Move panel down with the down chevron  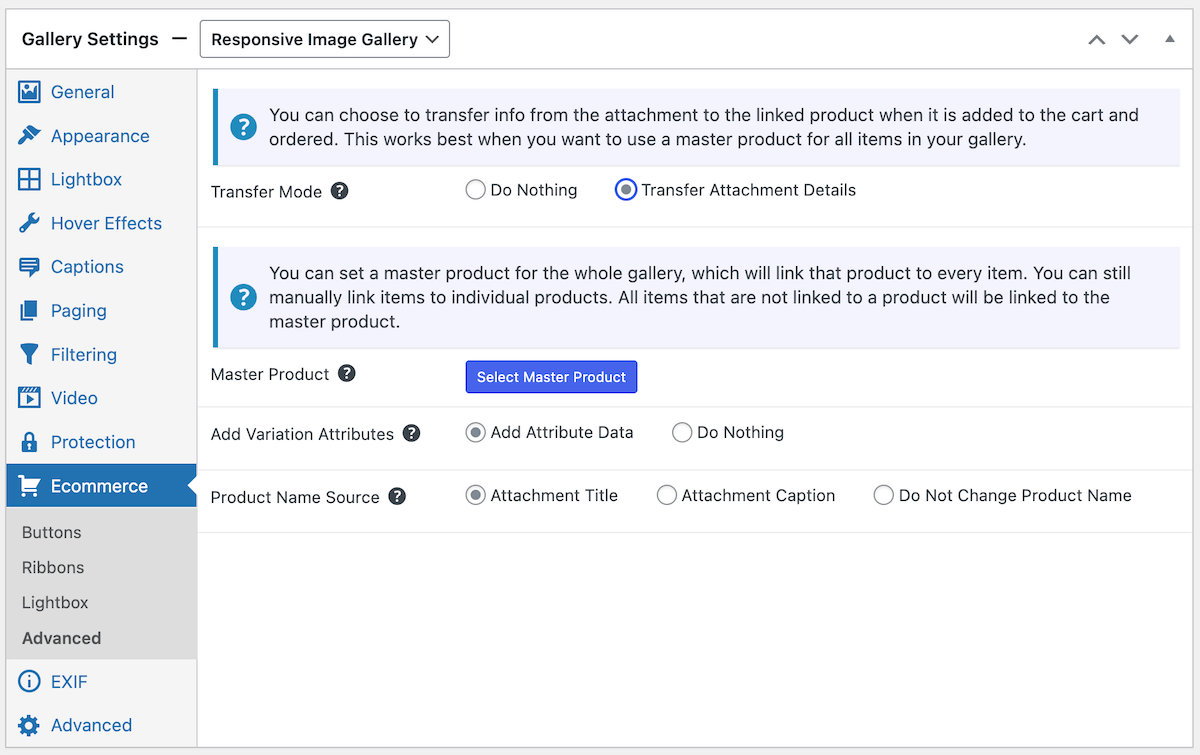coord(1130,40)
